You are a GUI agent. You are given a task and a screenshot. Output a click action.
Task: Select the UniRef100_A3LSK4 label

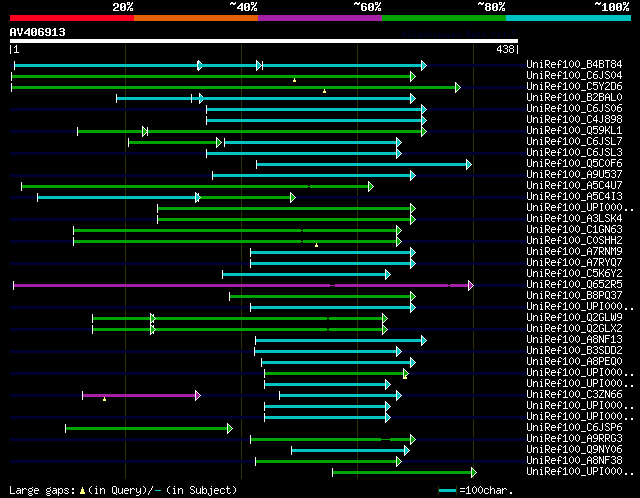click(x=574, y=218)
